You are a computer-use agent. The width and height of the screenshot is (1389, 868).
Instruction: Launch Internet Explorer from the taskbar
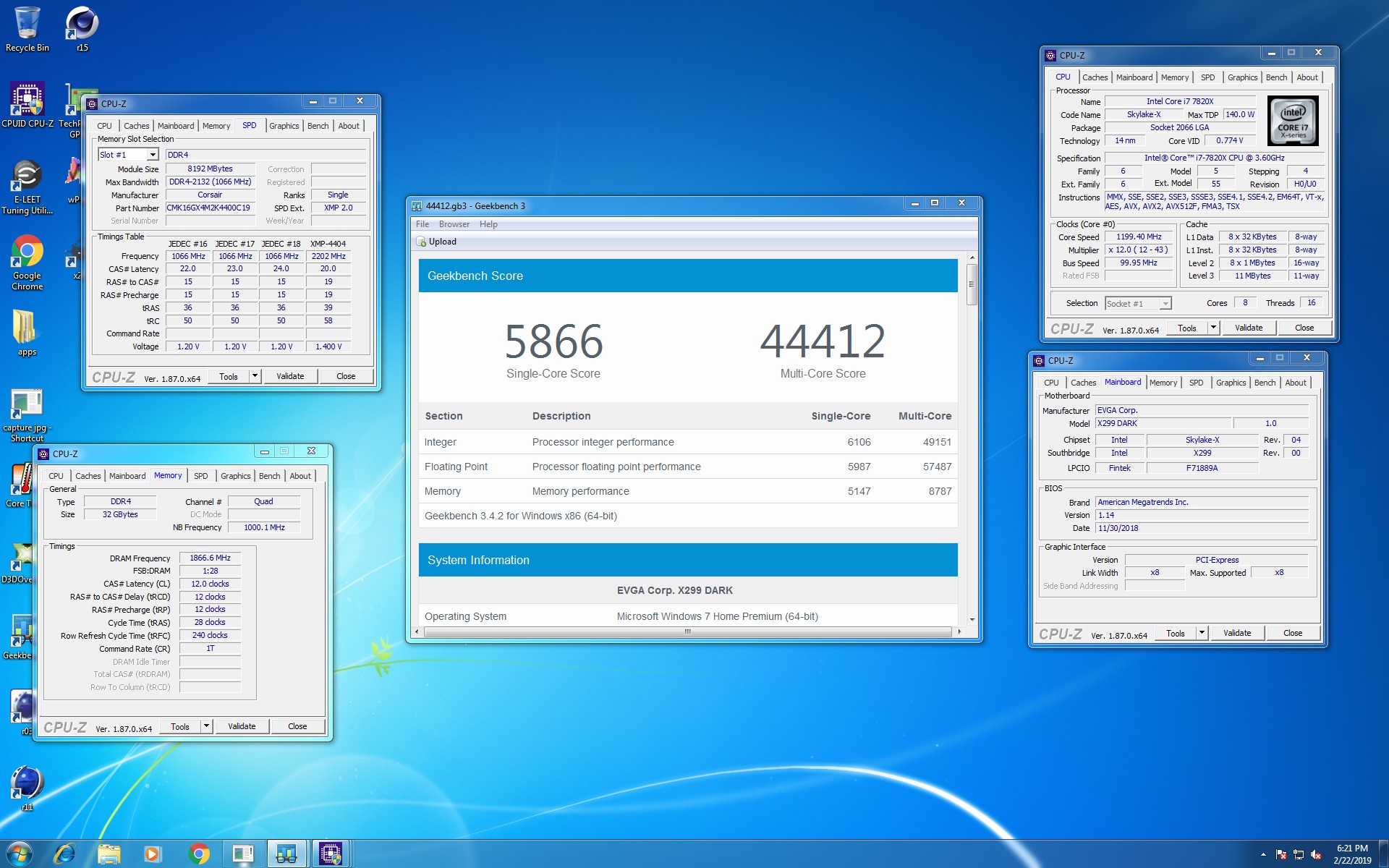click(65, 854)
